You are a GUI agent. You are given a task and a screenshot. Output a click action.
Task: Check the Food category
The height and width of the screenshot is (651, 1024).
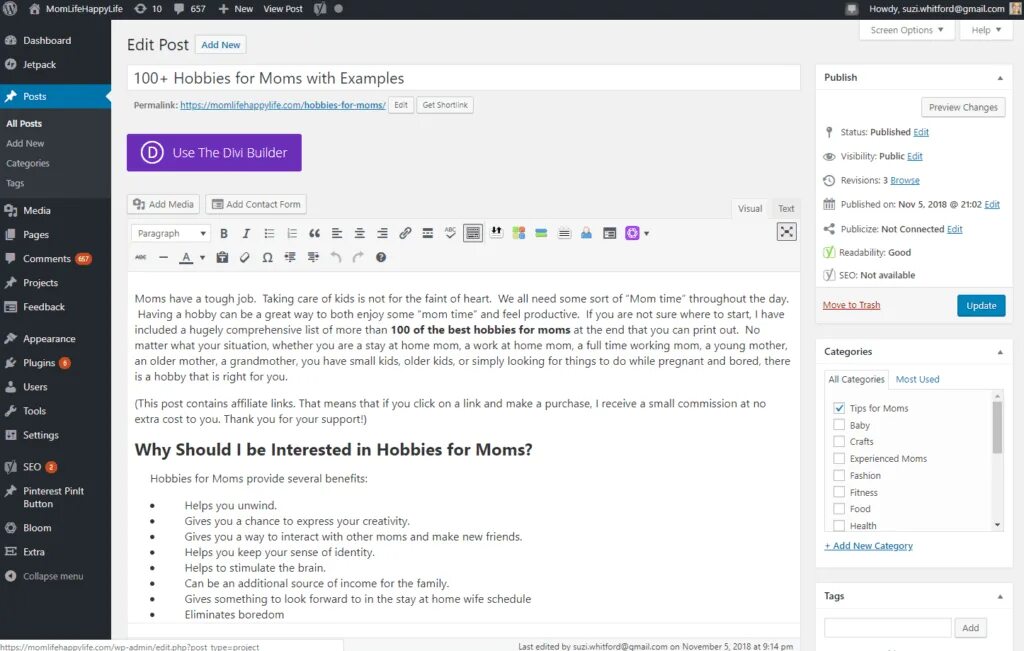[839, 509]
